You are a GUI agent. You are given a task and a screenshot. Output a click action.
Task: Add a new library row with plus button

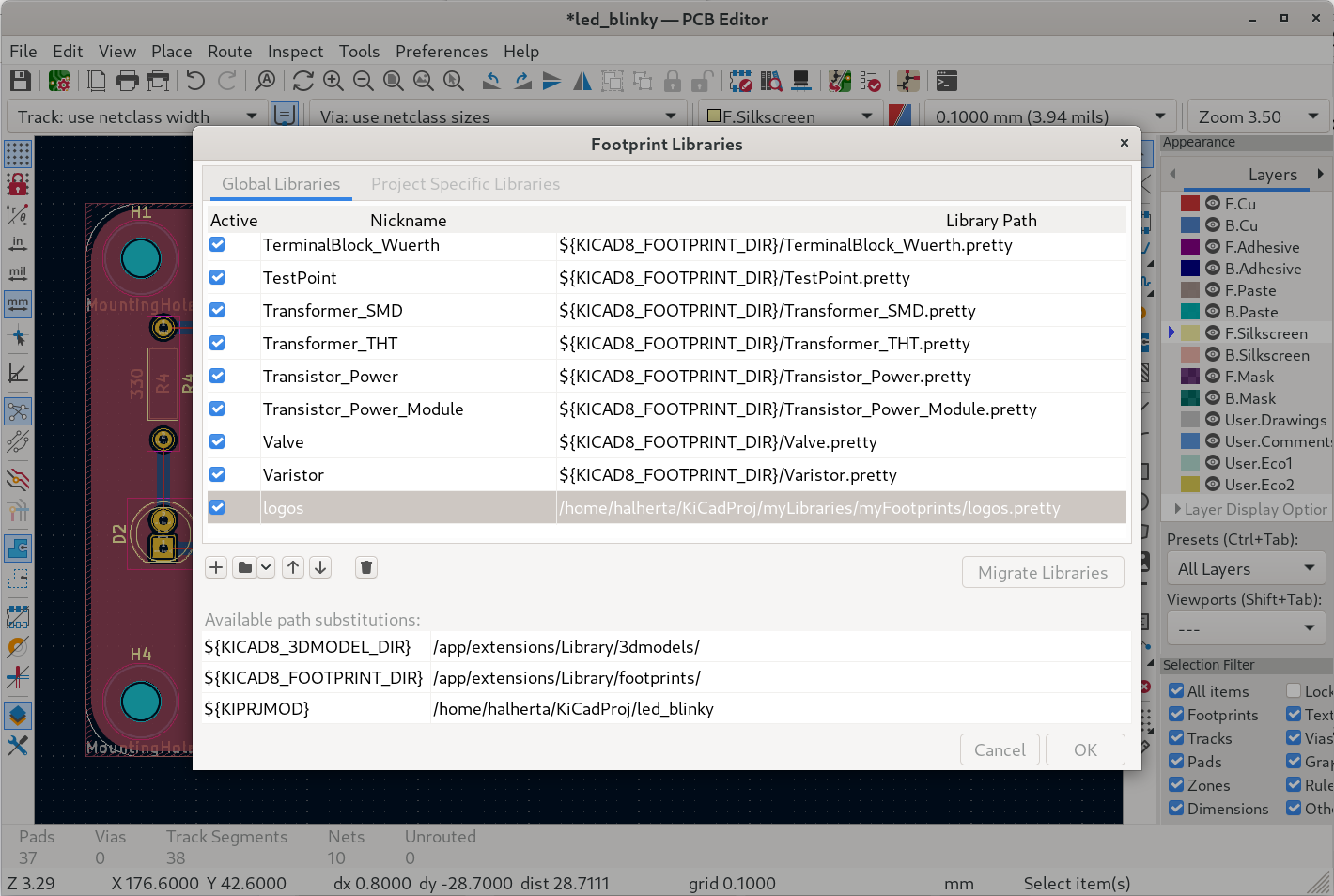tap(216, 567)
